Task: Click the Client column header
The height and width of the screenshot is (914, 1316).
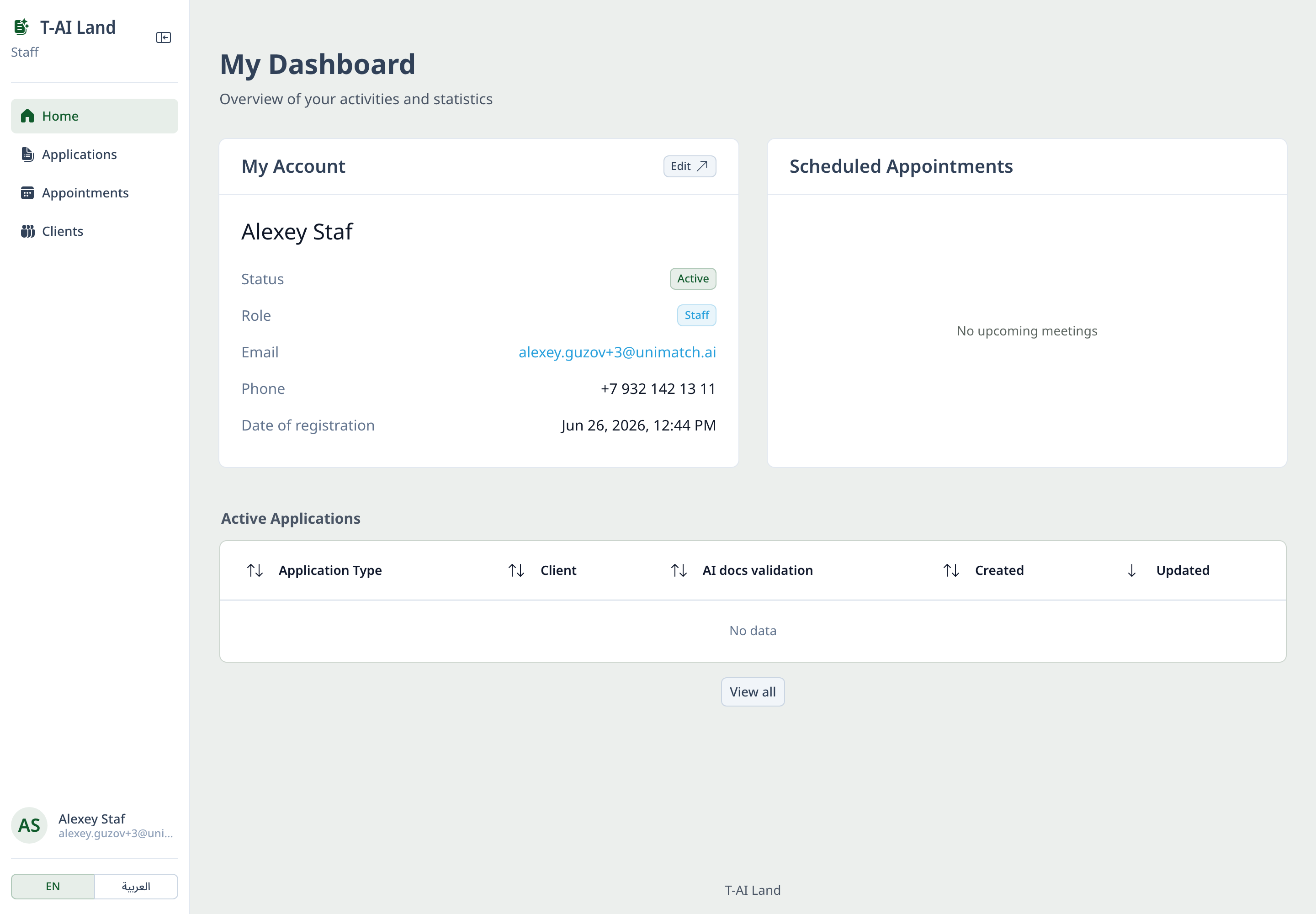Action: [x=558, y=570]
